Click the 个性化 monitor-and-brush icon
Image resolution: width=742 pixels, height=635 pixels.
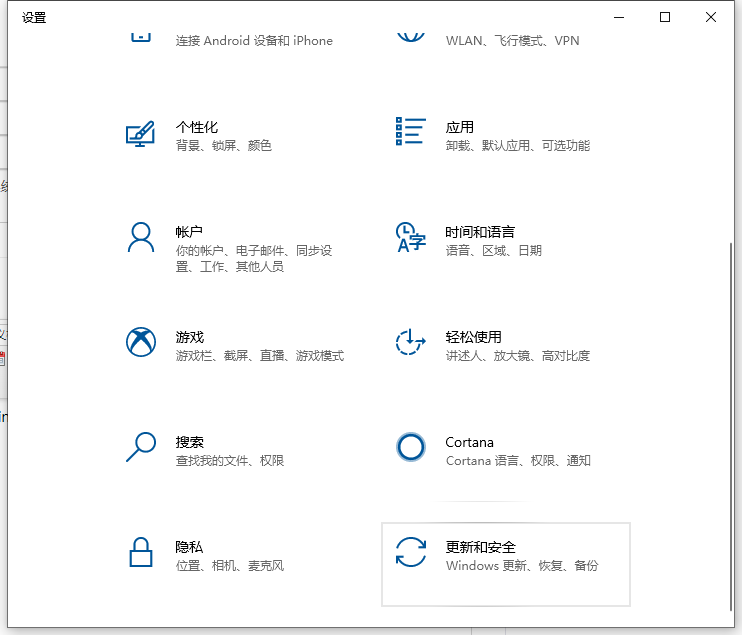[140, 135]
